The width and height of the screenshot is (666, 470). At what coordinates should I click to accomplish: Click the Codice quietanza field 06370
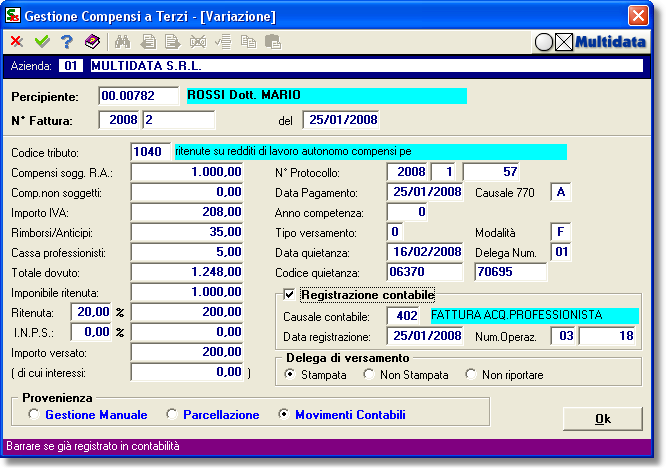click(425, 272)
